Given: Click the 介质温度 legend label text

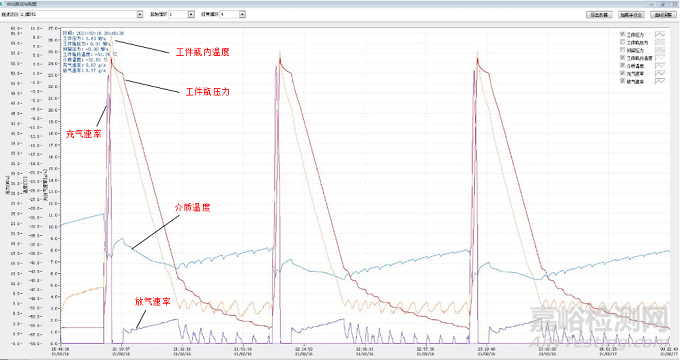Looking at the screenshot, I should (636, 66).
